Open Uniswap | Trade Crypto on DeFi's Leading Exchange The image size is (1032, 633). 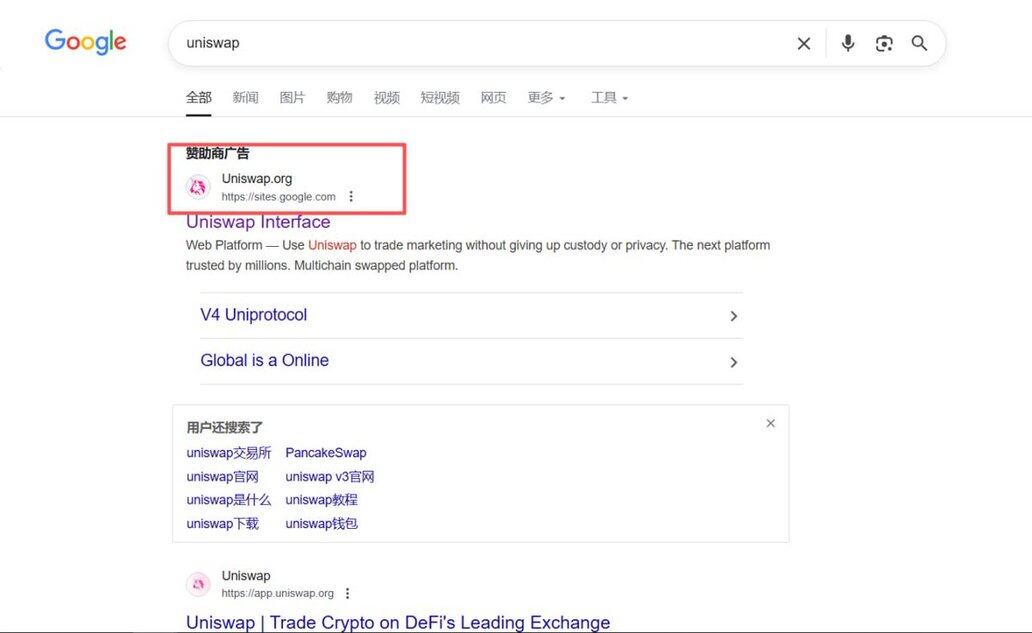point(398,622)
